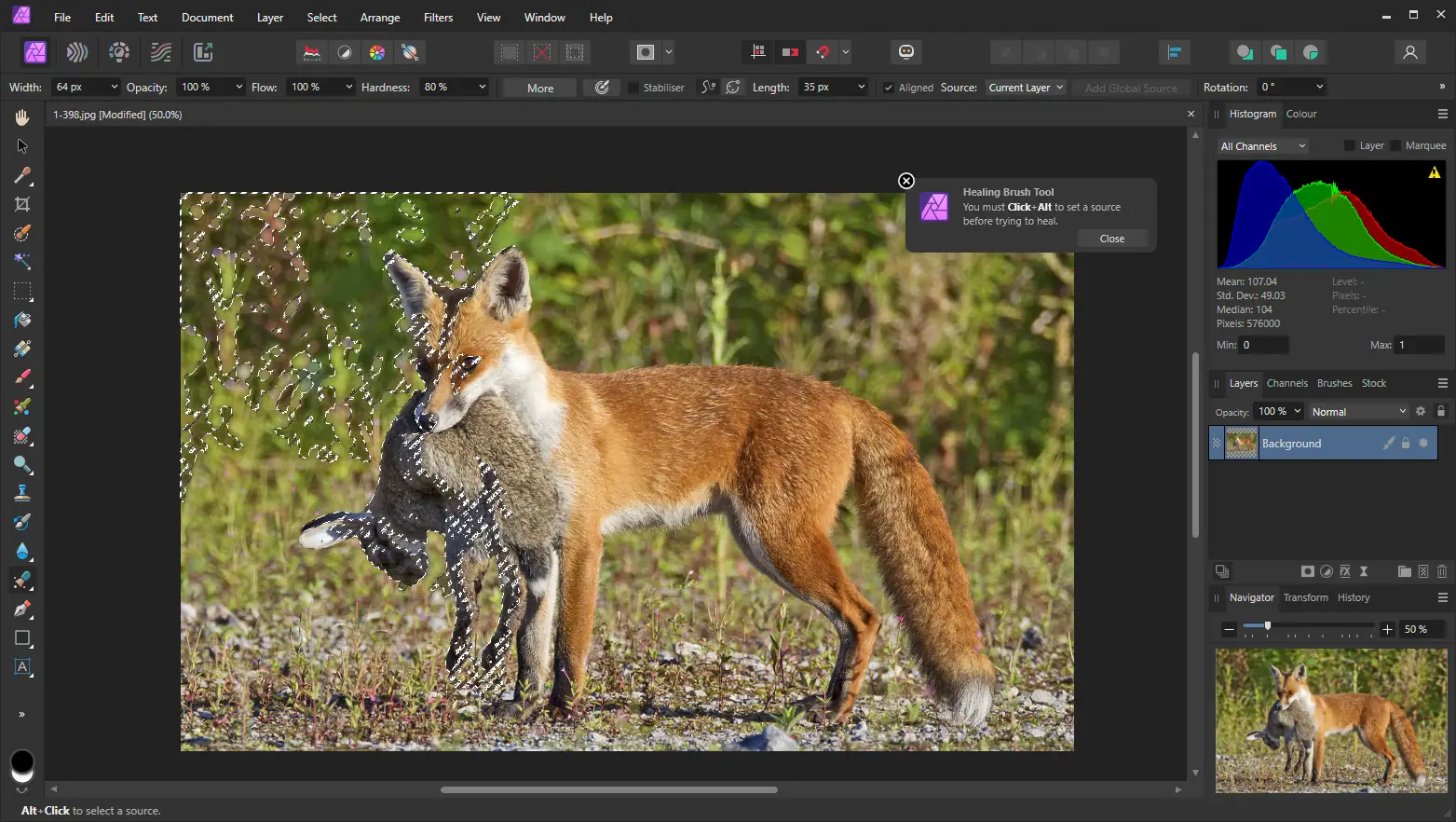Open the Hardness value dropdown
Image resolution: width=1456 pixels, height=822 pixels.
(483, 87)
